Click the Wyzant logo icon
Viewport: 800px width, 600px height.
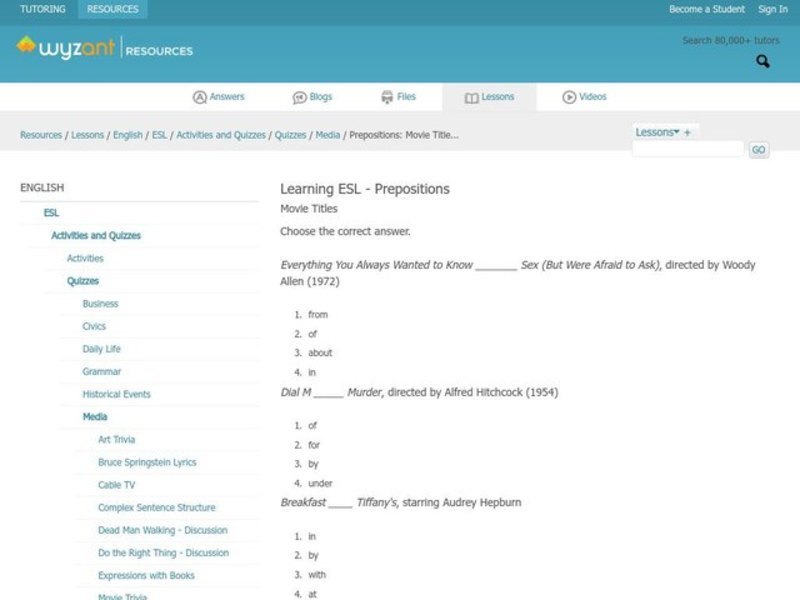pos(26,46)
